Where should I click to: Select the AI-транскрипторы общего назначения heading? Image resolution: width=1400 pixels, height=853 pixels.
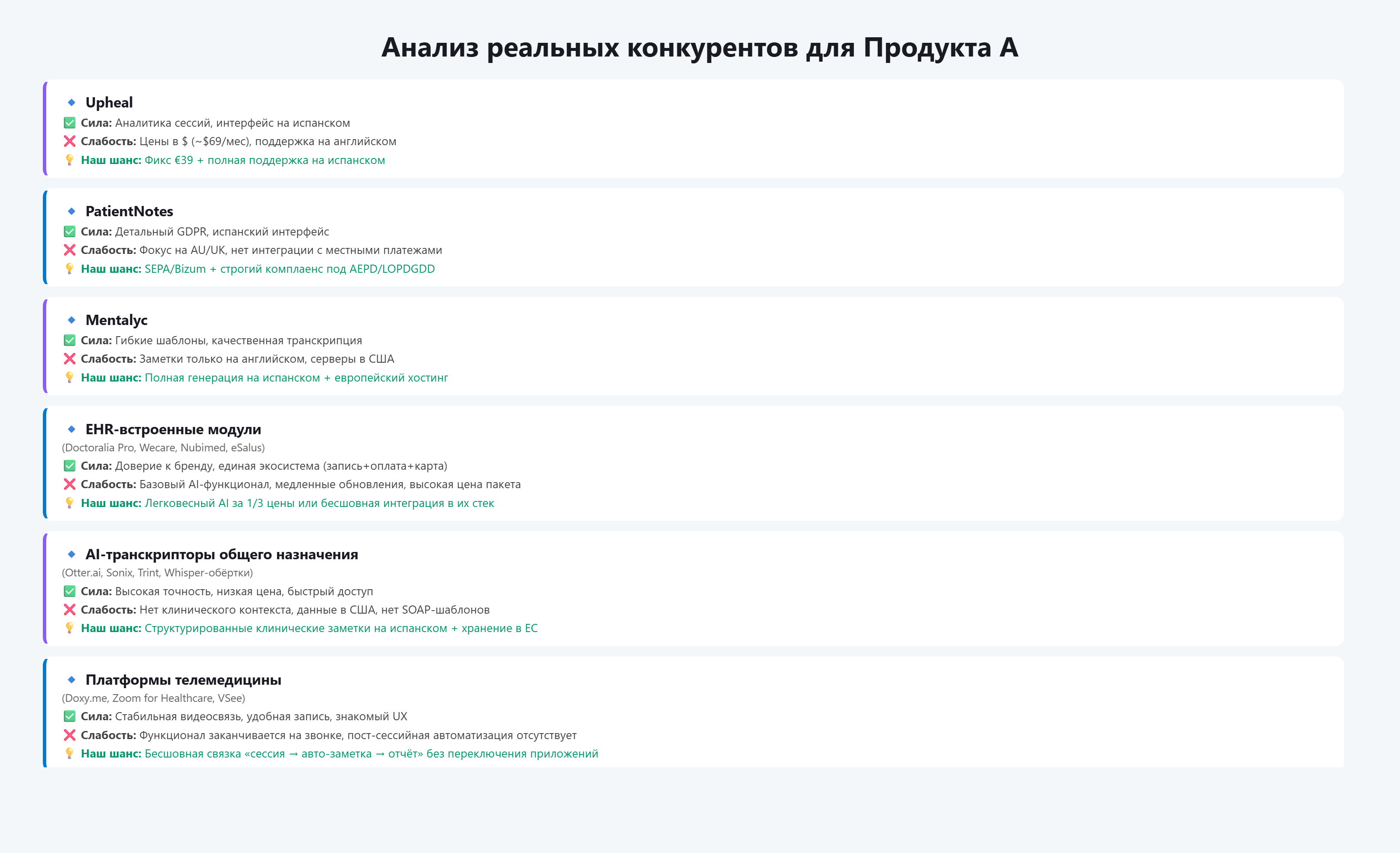221,554
